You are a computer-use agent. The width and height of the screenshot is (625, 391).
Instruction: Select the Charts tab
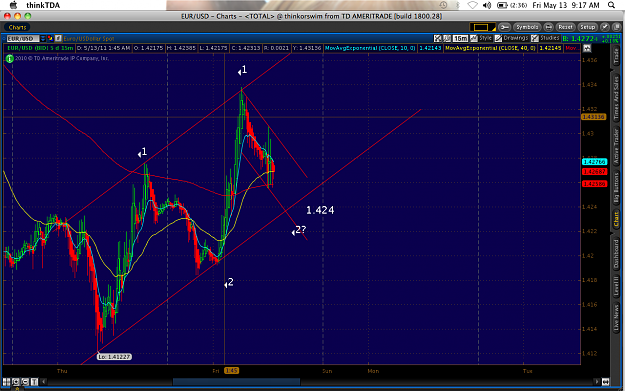coord(18,27)
